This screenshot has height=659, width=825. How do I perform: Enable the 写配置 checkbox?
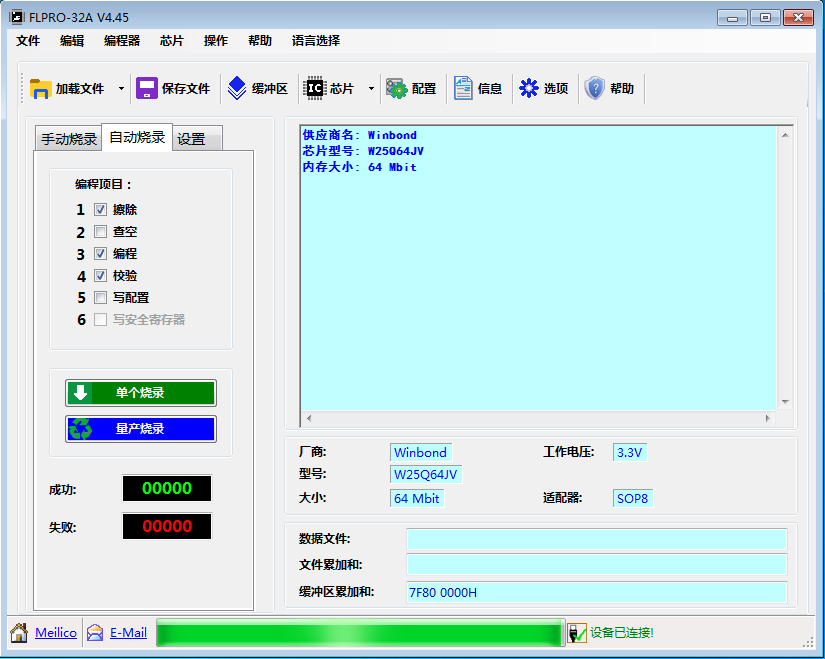point(100,298)
